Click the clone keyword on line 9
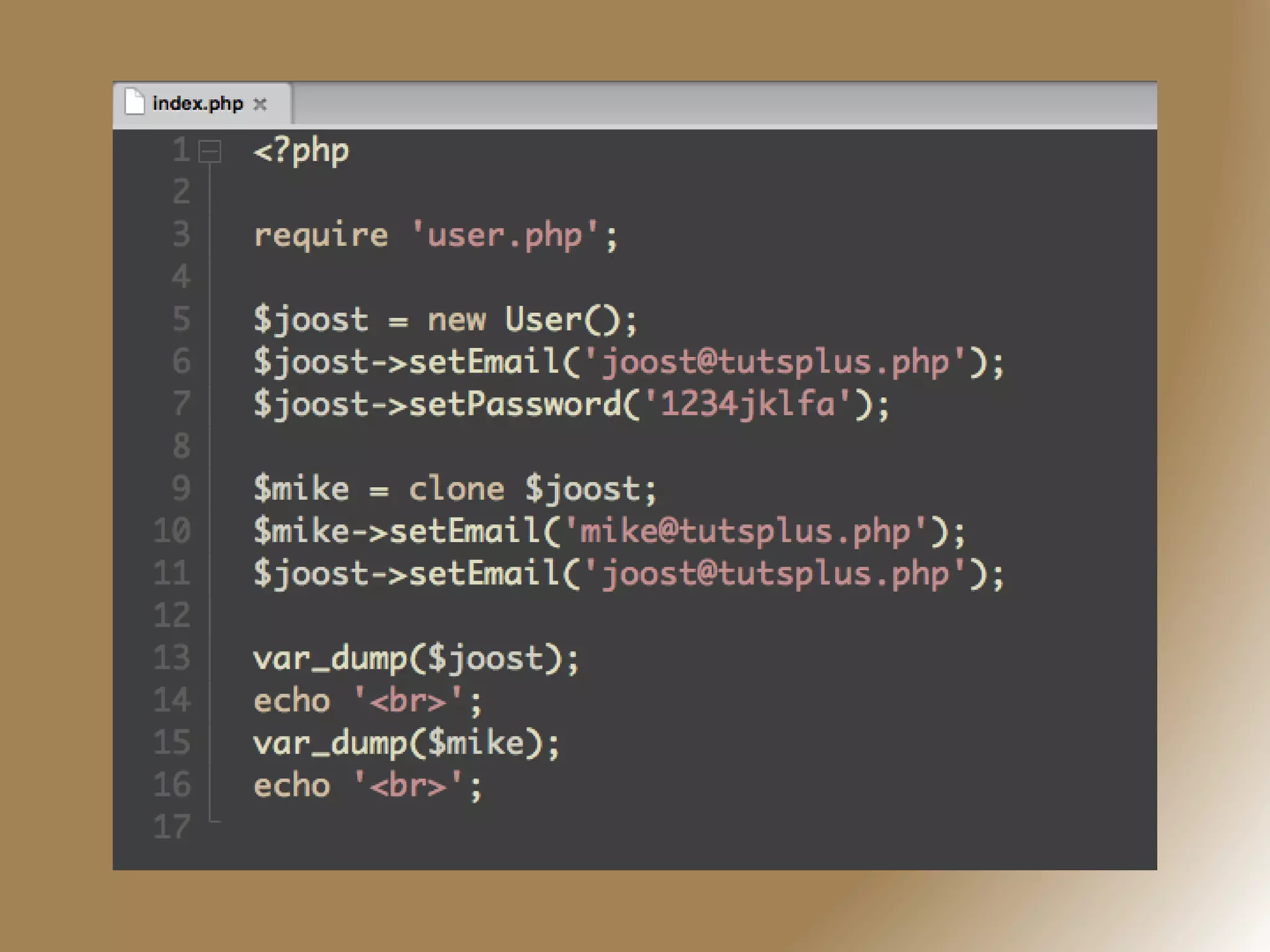 (x=456, y=489)
